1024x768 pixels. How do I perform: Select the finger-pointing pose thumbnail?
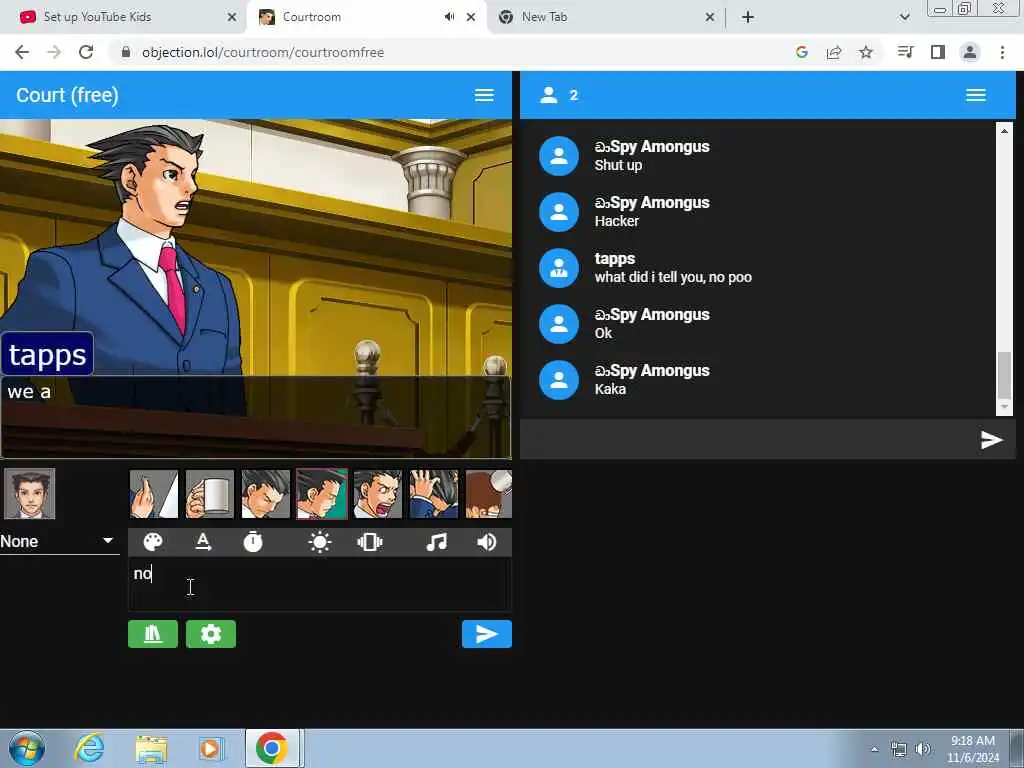(x=154, y=494)
